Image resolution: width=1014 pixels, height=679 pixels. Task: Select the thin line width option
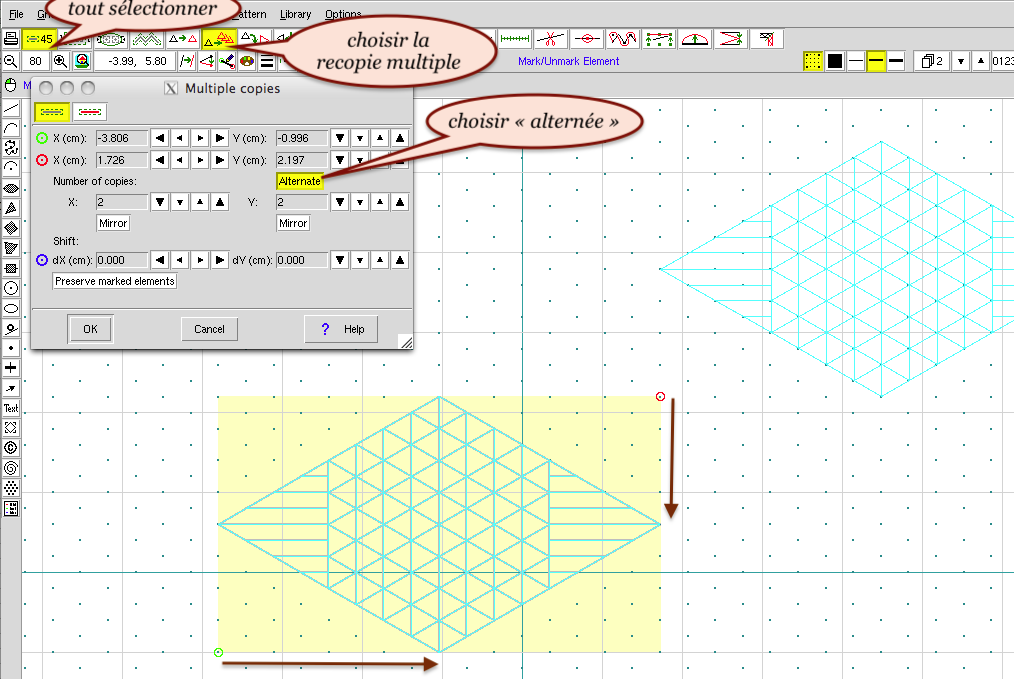point(856,61)
